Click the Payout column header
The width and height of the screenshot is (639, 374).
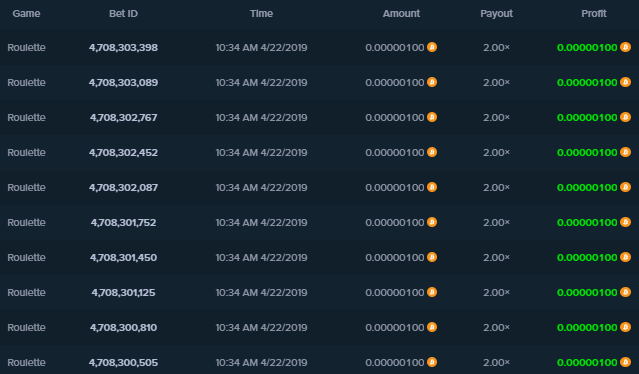pos(496,13)
